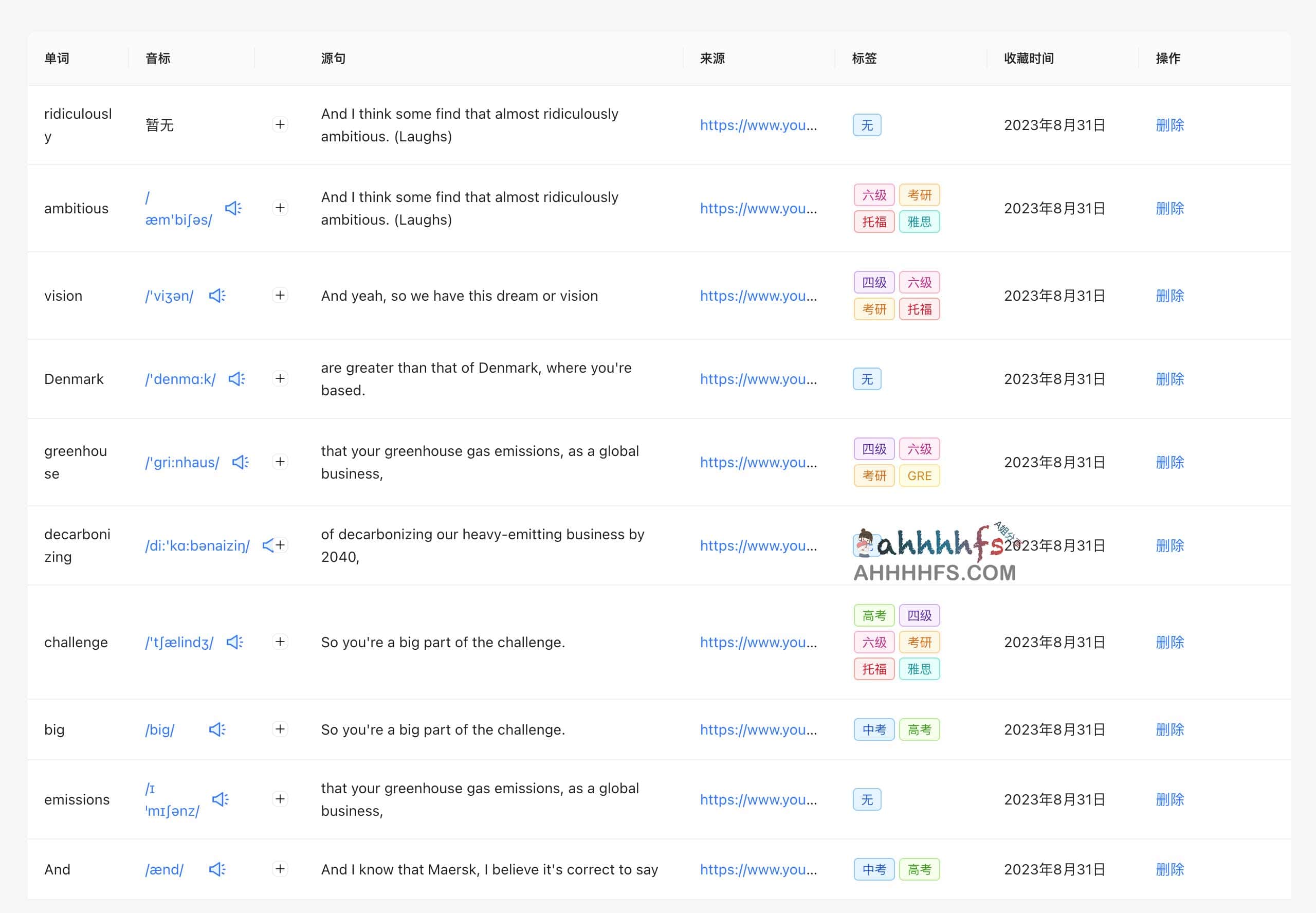
Task: Click the GRE tag on greenhouse row
Action: tap(919, 476)
